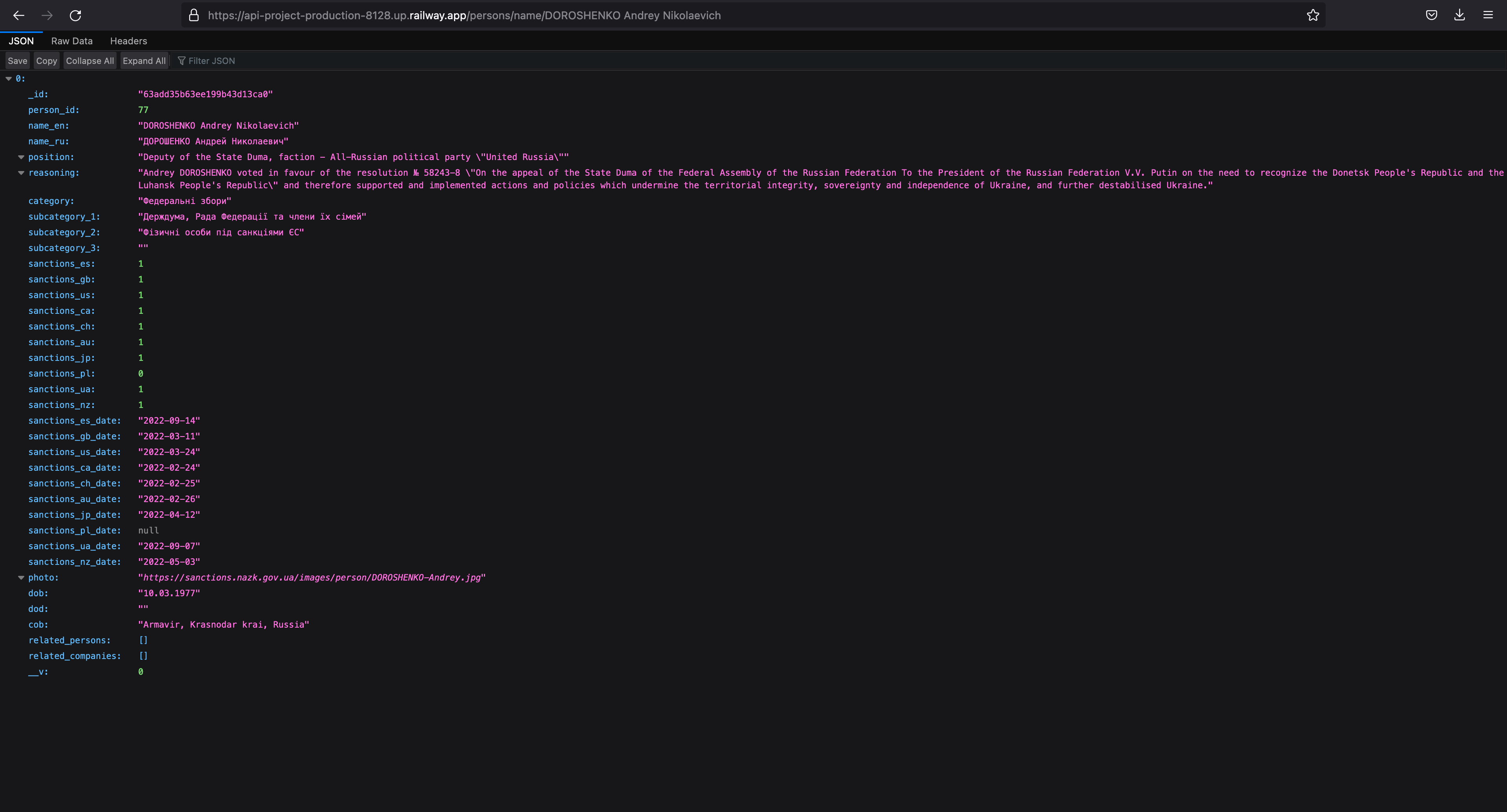1507x812 pixels.
Task: Focus the Filter JSON input field
Action: pos(234,61)
